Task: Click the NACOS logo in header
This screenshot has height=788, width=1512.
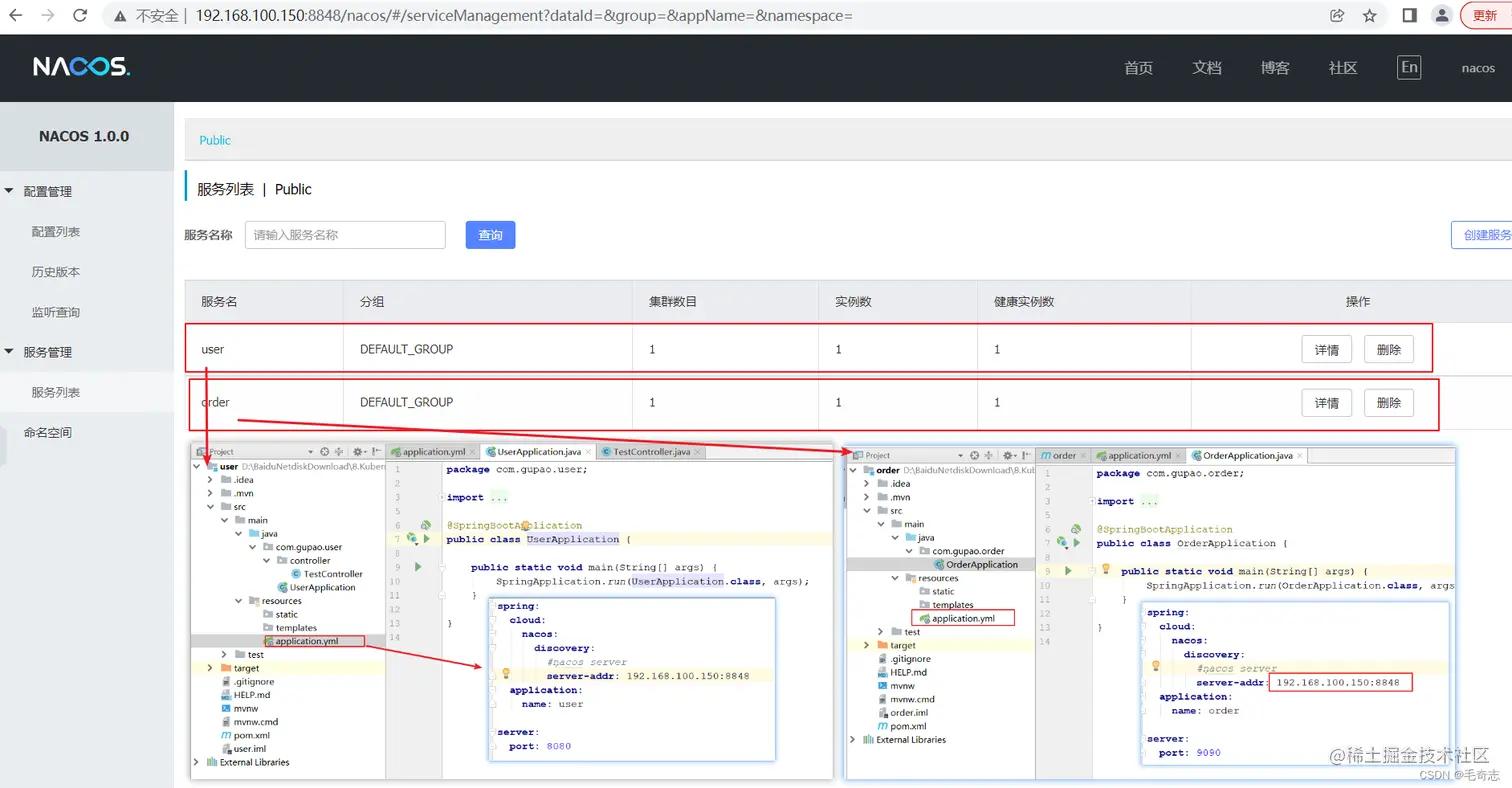Action: click(81, 67)
